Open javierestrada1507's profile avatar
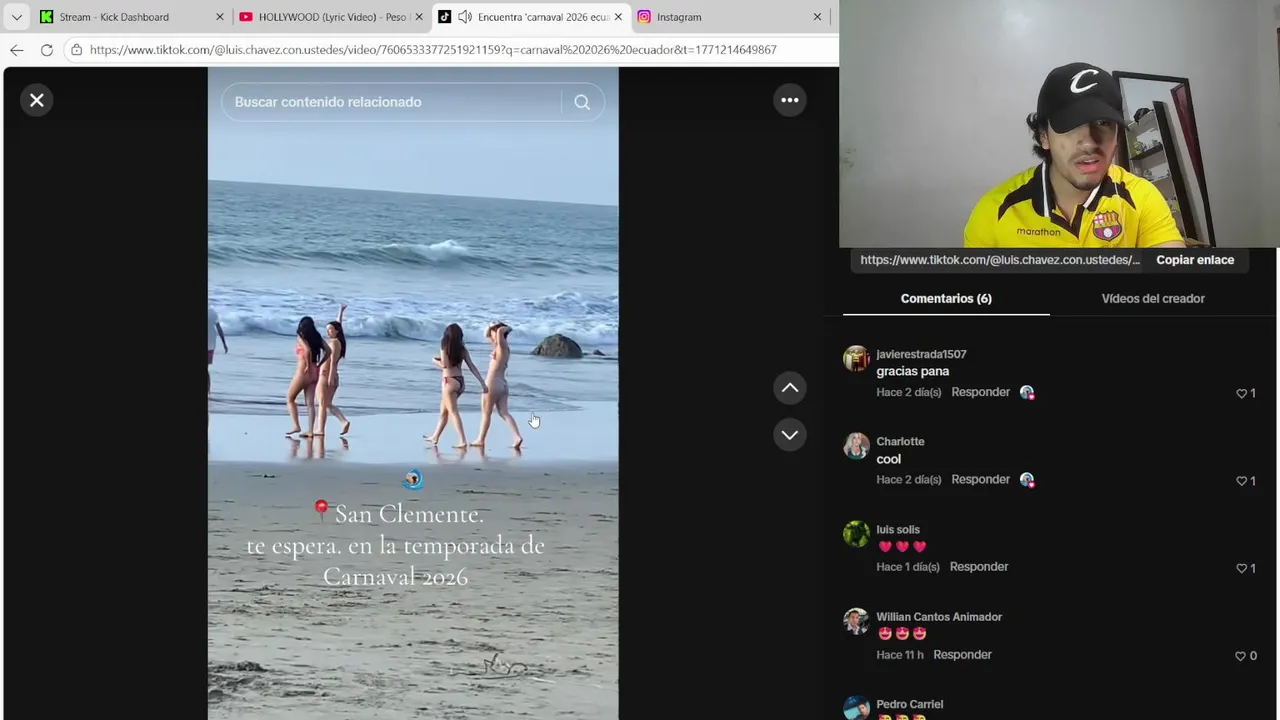Image resolution: width=1280 pixels, height=720 pixels. tap(856, 359)
